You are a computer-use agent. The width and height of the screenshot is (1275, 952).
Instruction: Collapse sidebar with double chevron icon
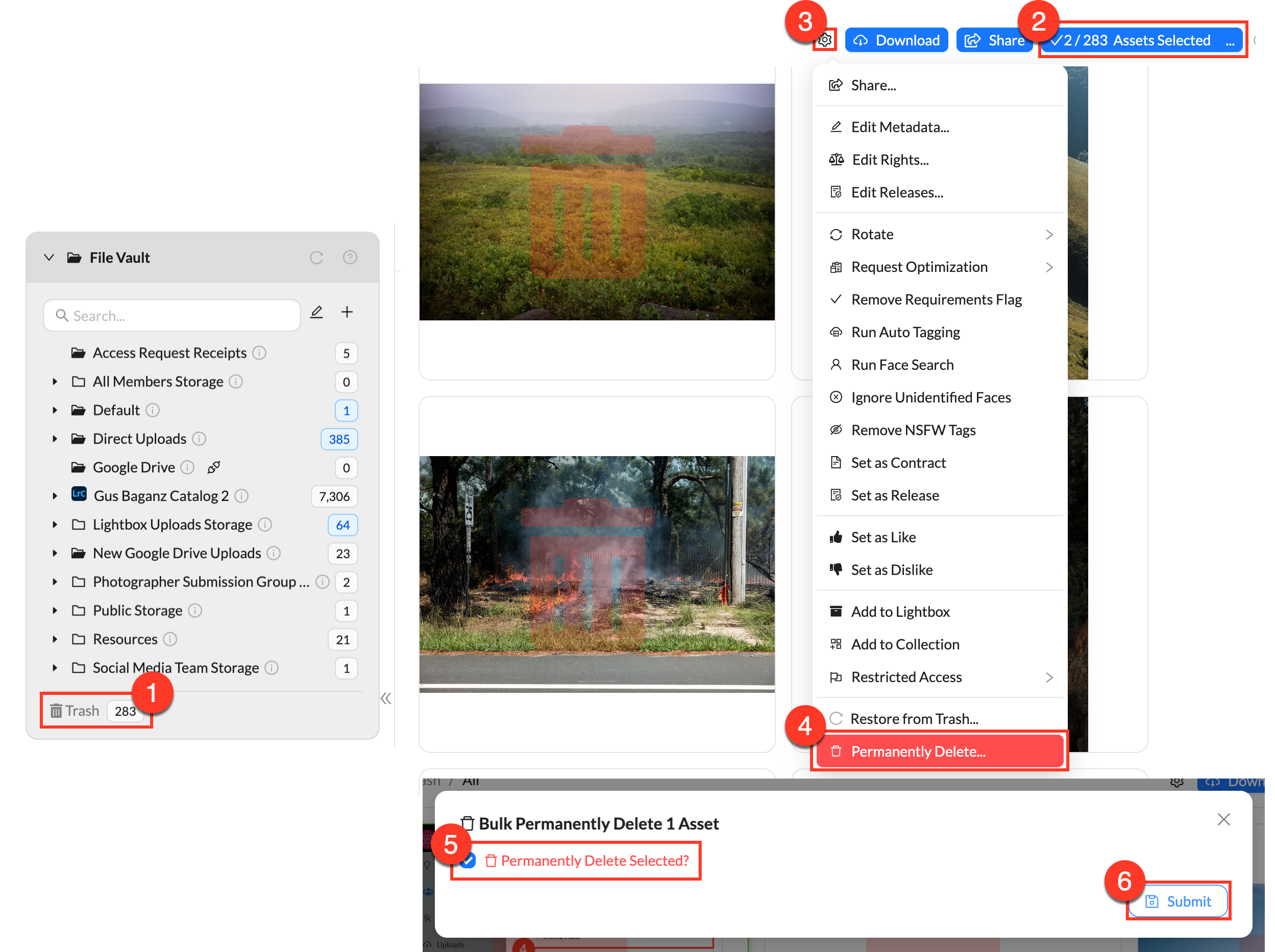385,698
